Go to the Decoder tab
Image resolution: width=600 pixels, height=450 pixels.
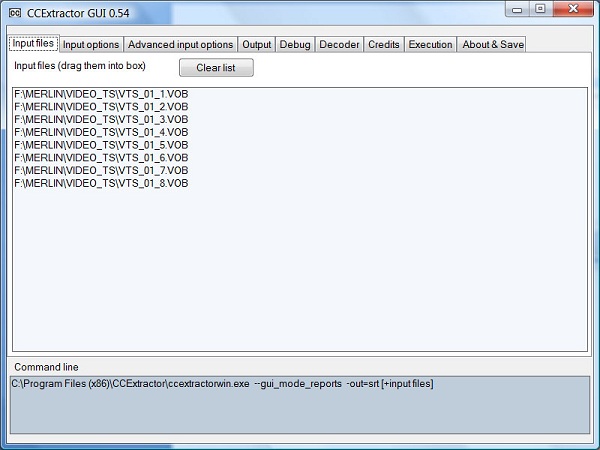339,44
